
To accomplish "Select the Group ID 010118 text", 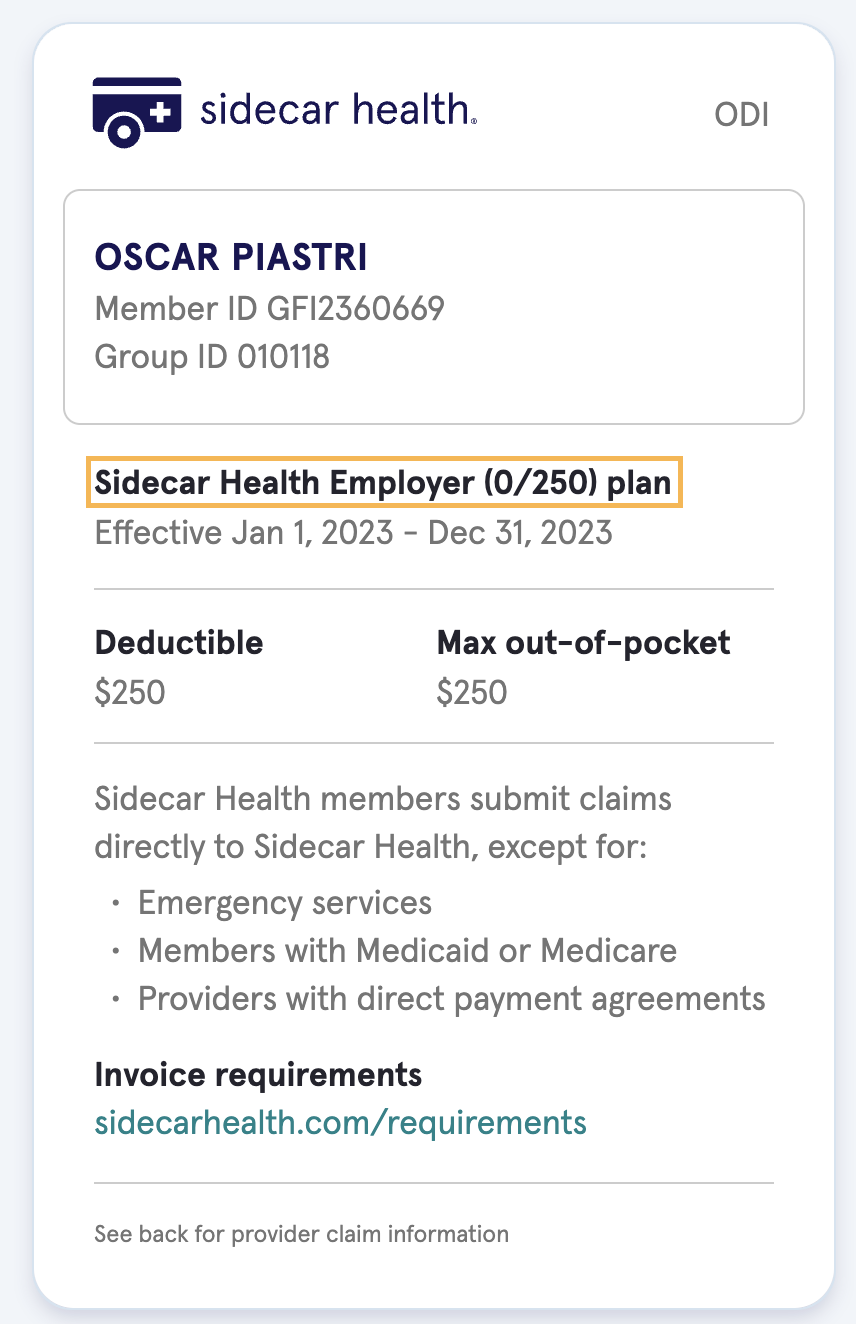I will [x=212, y=356].
